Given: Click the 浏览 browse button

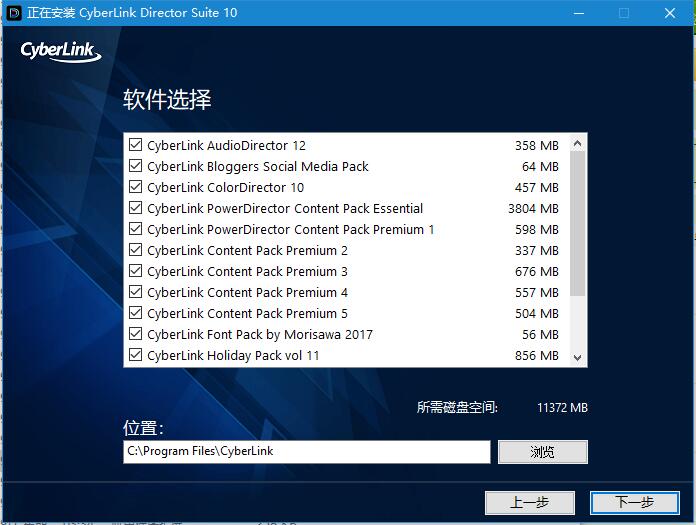Looking at the screenshot, I should 542,452.
